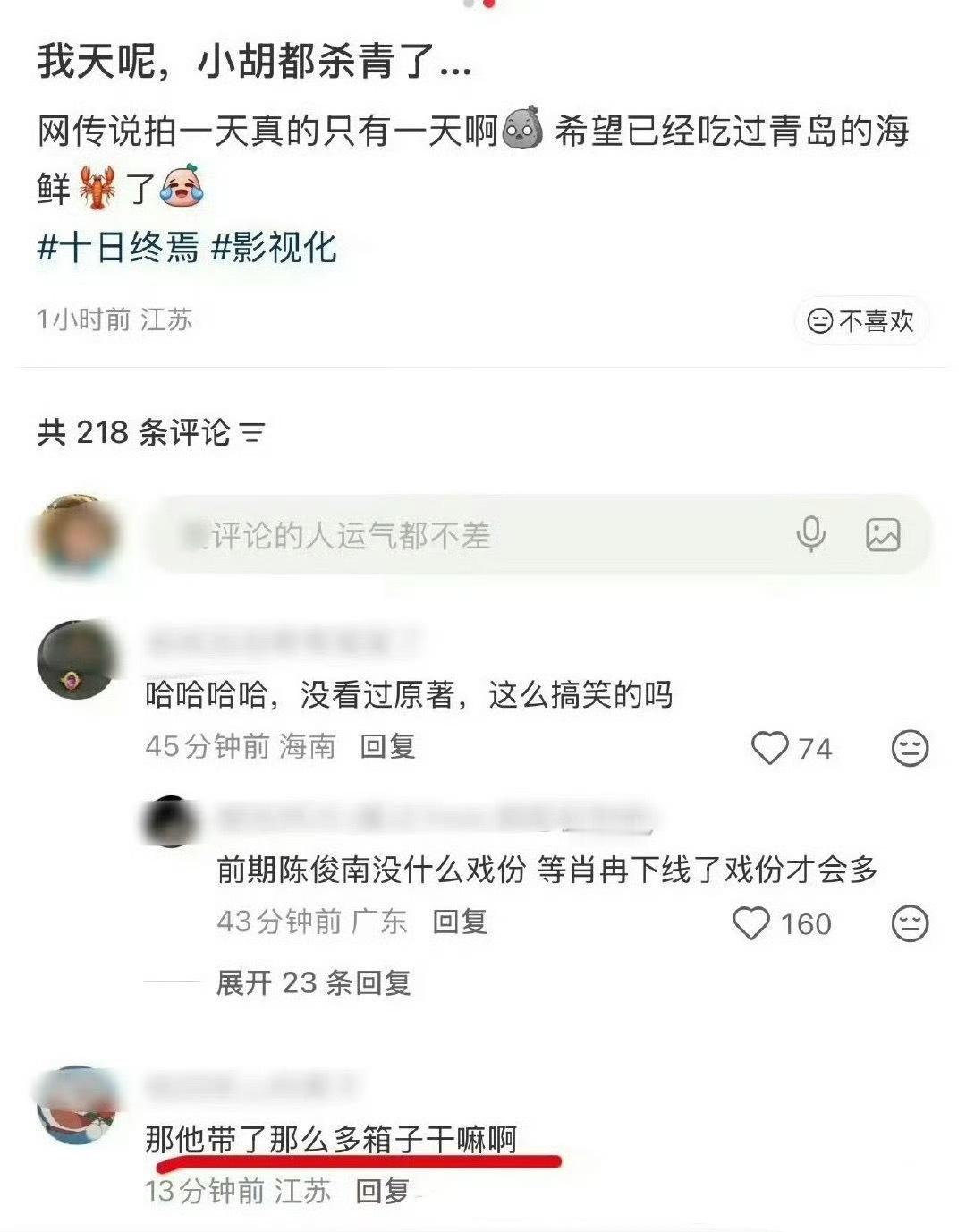Expand 展开 23 条回复 replies
Viewport: 966px width, 1232px height.
pyautogui.click(x=313, y=983)
